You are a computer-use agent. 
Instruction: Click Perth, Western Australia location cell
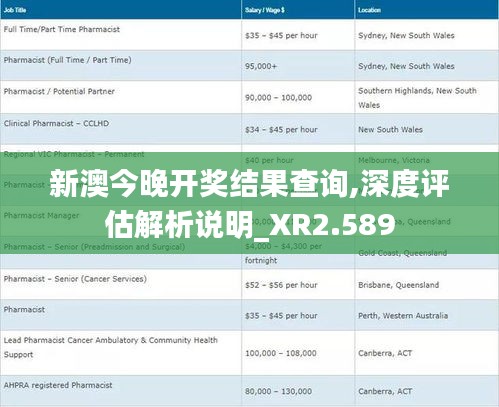(x=403, y=316)
